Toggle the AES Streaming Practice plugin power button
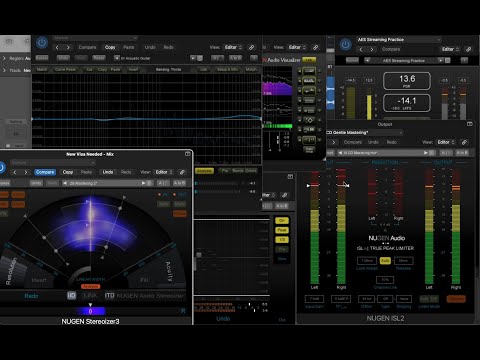 (x=346, y=44)
